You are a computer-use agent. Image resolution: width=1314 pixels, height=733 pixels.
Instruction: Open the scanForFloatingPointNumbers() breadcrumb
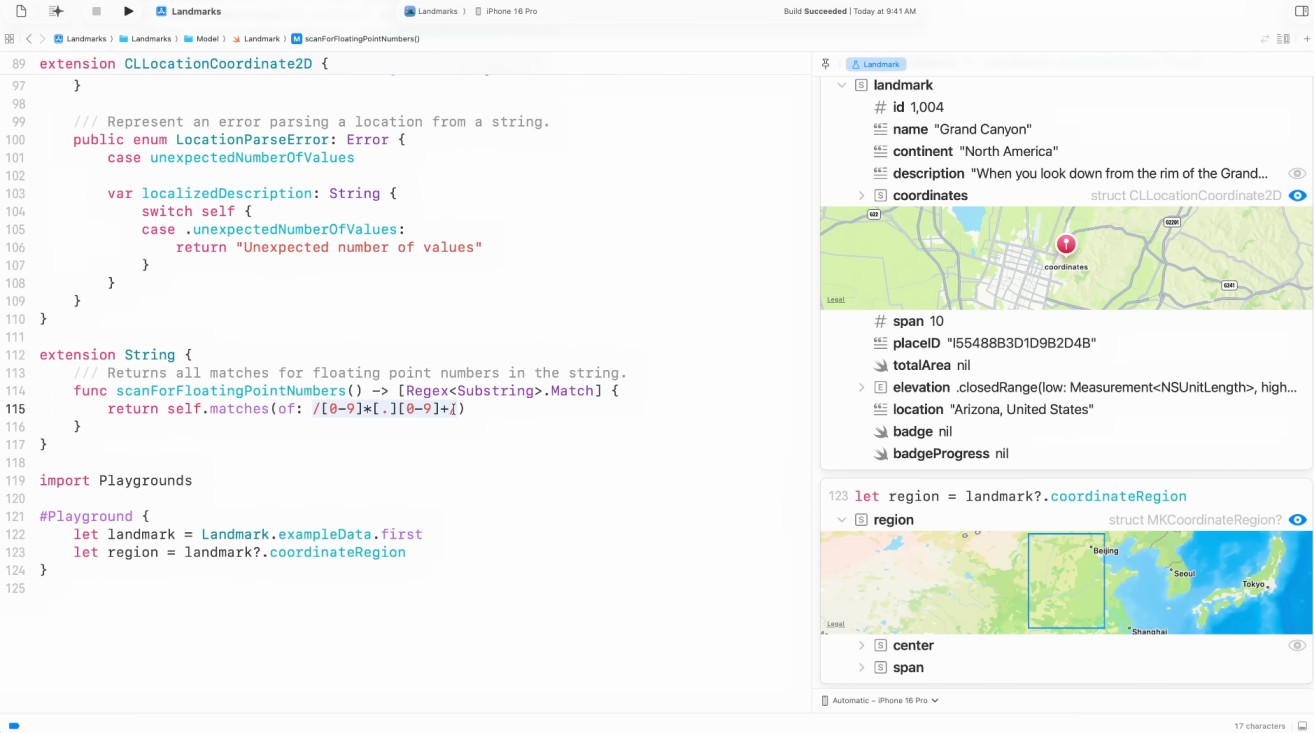pyautogui.click(x=355, y=39)
